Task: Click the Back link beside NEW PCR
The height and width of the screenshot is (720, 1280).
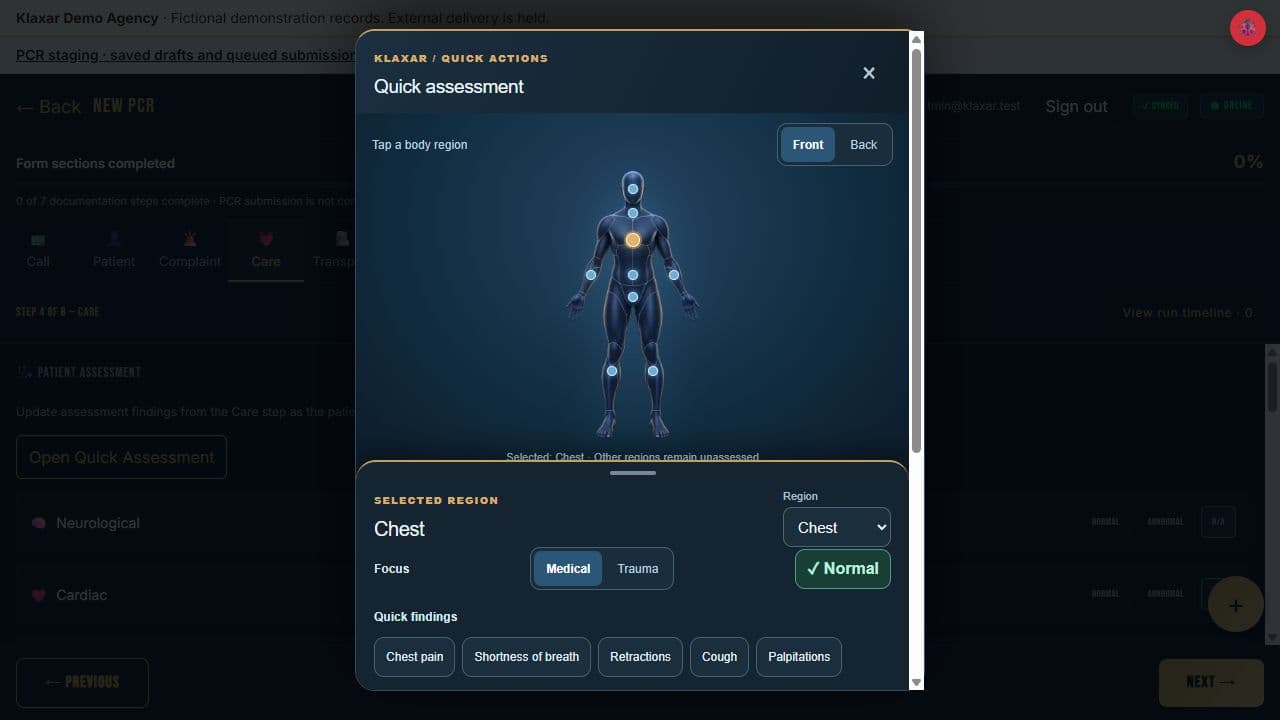Action: click(48, 107)
